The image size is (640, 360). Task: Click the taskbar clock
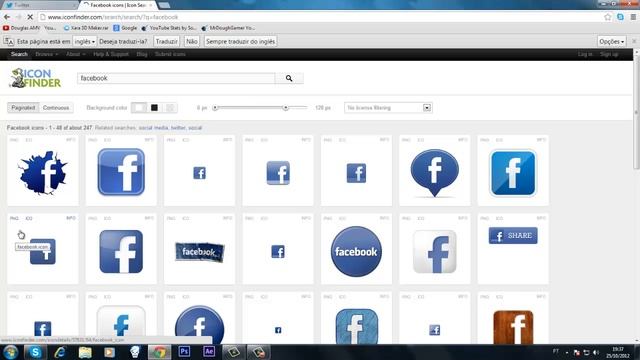[618, 352]
